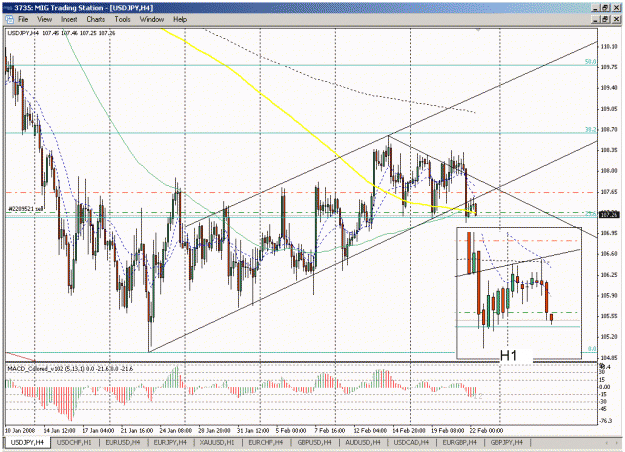Switch to the EURCHF,H4 chart tab

(265, 442)
